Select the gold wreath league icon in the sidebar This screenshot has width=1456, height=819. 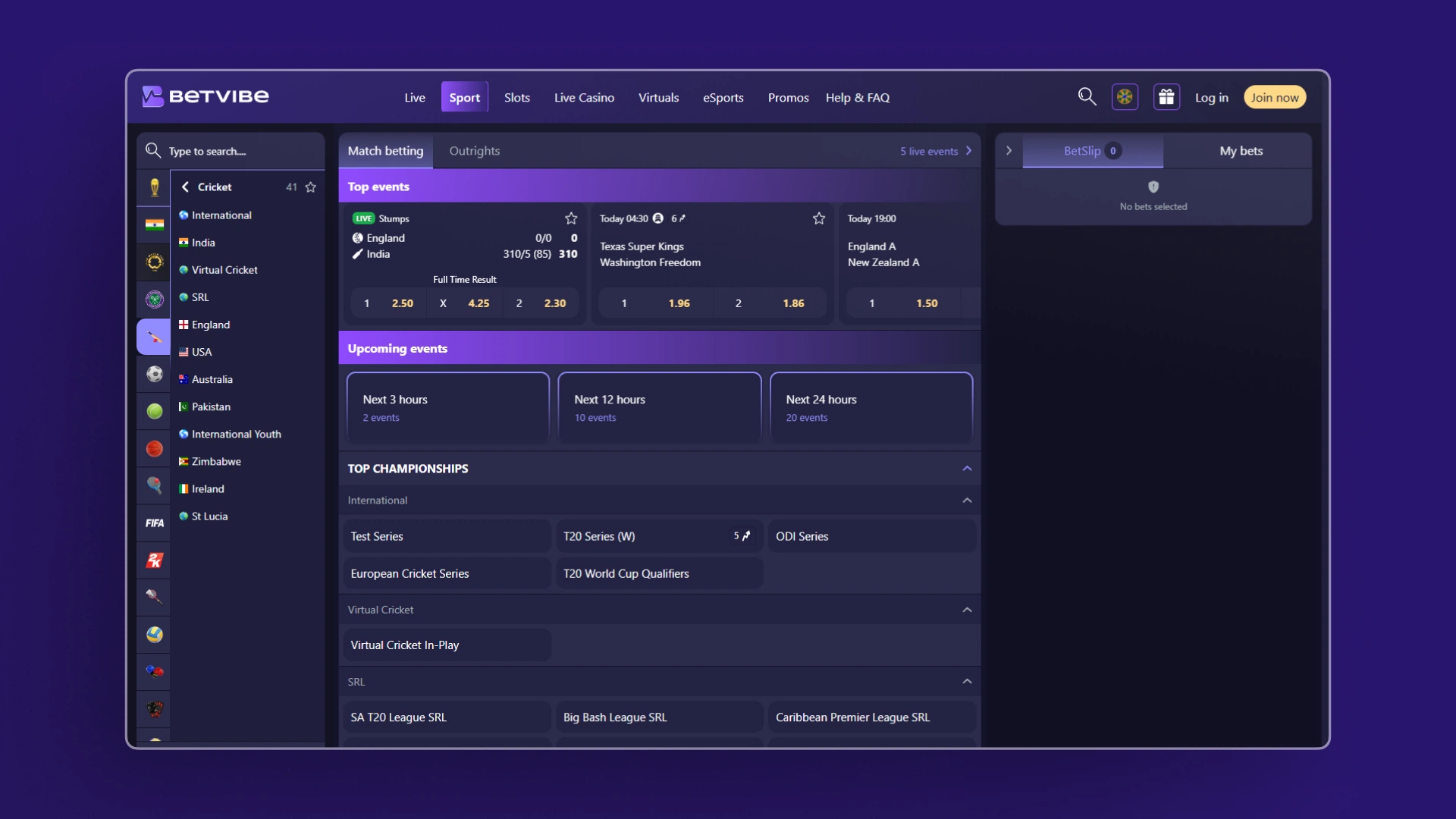point(155,262)
